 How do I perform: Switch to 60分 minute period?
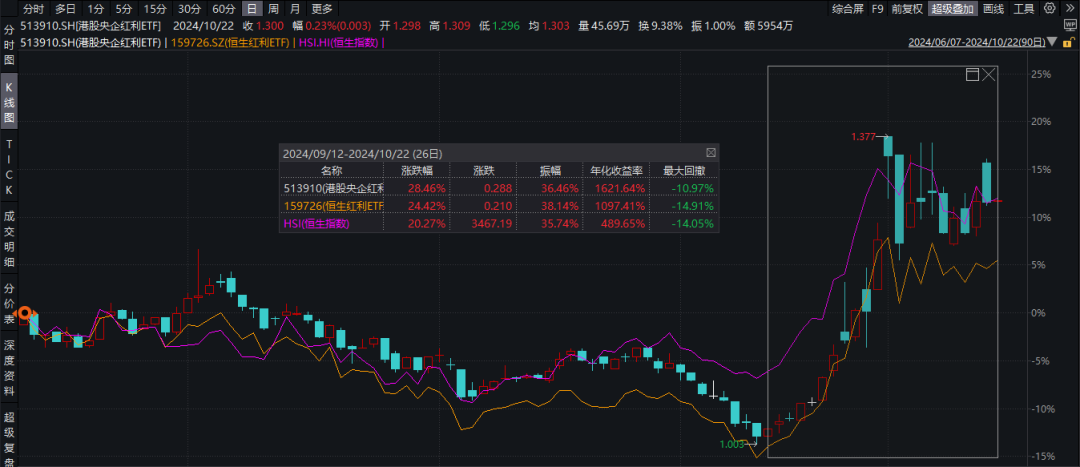pos(224,9)
